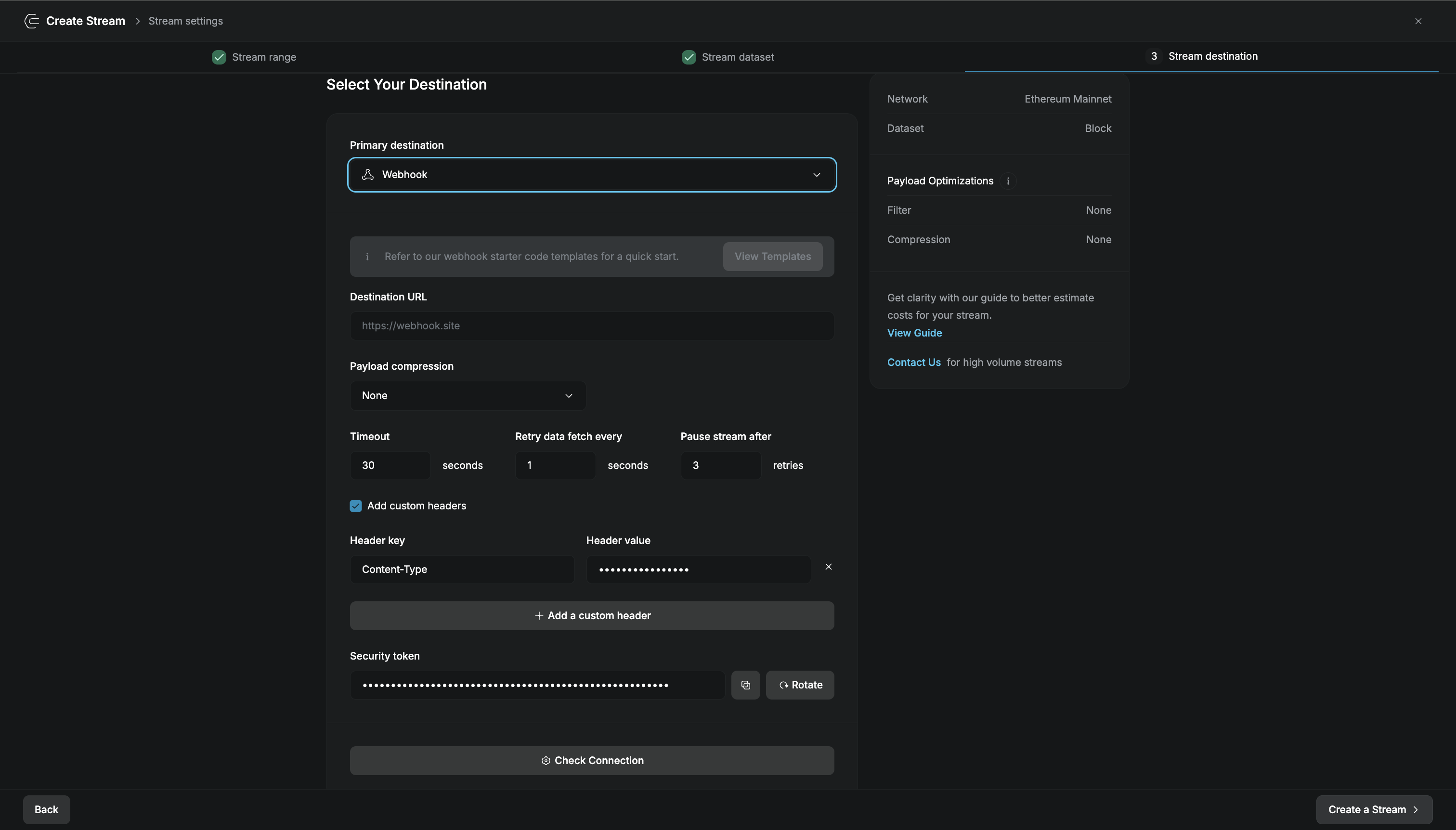Click breadcrumb chevron after Create Stream
1456x830 pixels.
(x=137, y=21)
